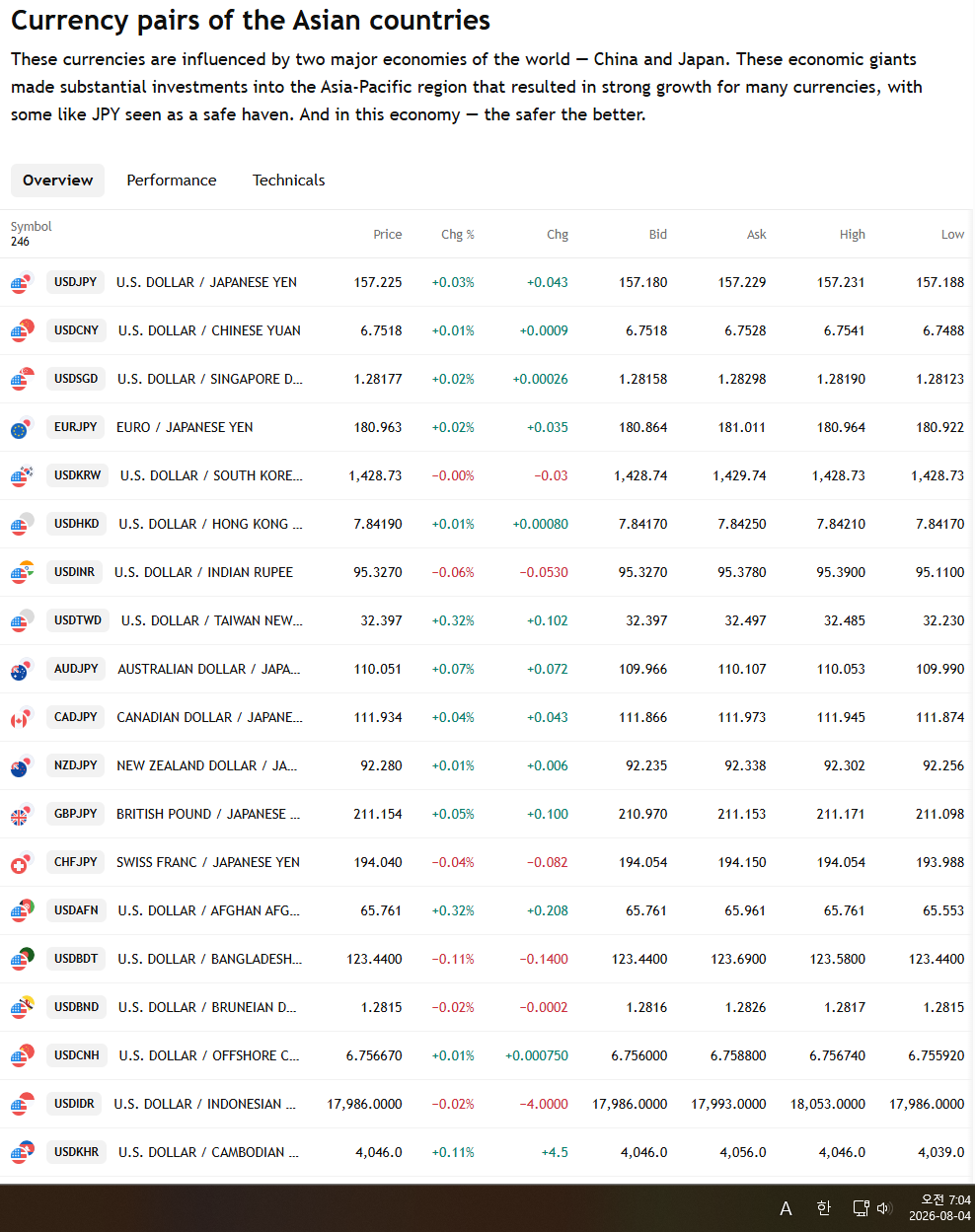Click the CHFJPY flag icon

(22, 863)
